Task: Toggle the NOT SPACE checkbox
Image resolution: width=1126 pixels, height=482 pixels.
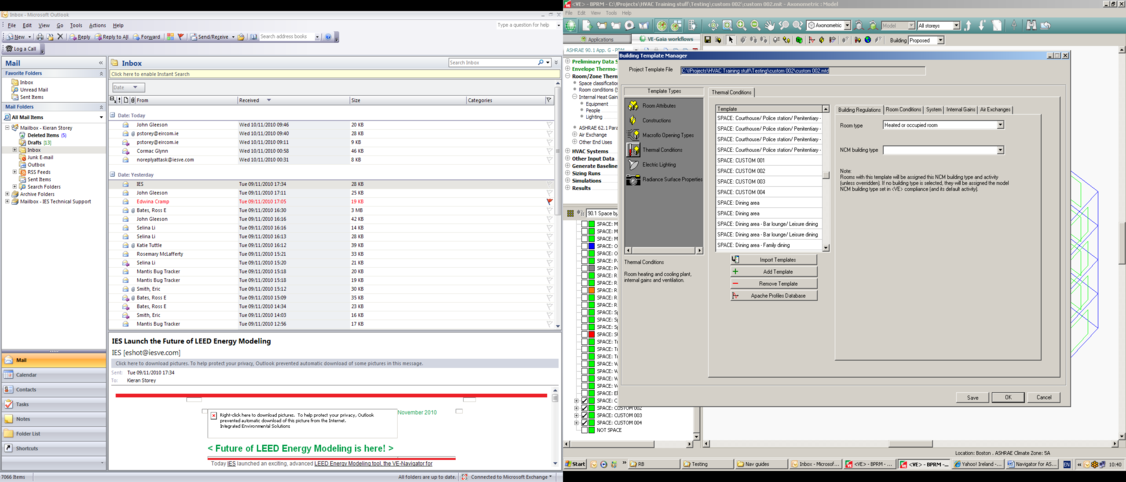Action: tap(585, 430)
